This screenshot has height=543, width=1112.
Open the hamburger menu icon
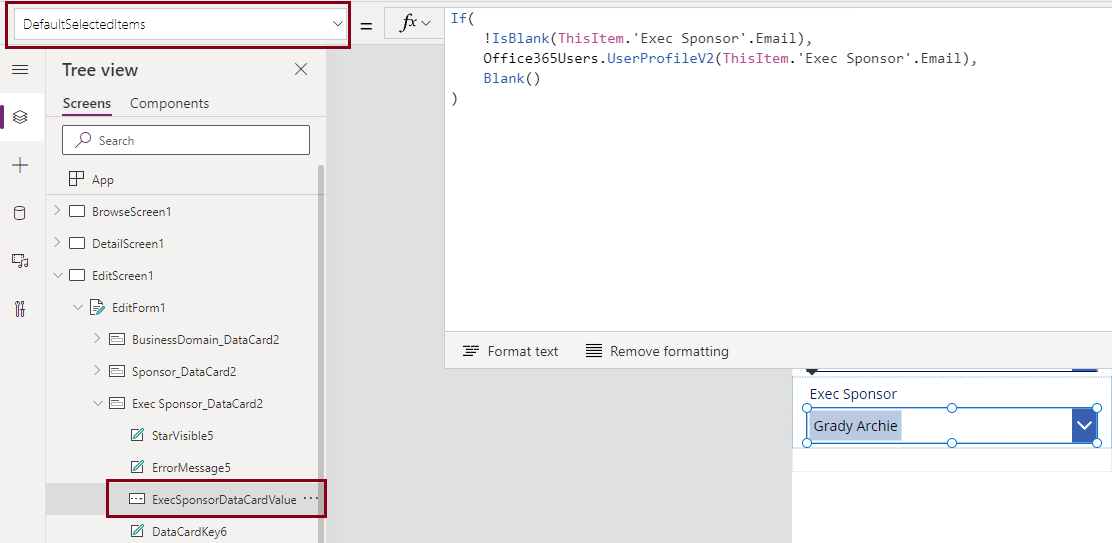[x=21, y=69]
